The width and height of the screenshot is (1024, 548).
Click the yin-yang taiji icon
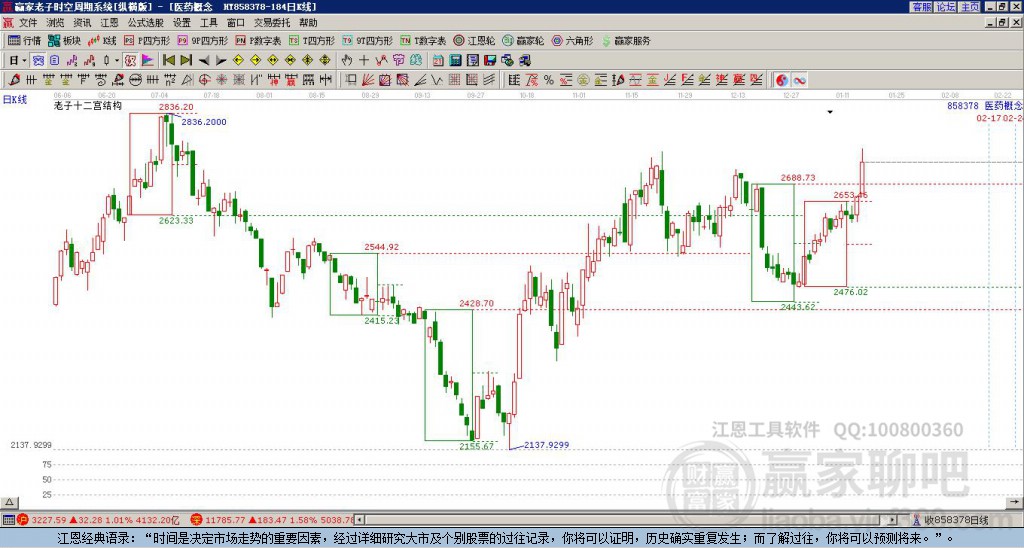pos(782,80)
